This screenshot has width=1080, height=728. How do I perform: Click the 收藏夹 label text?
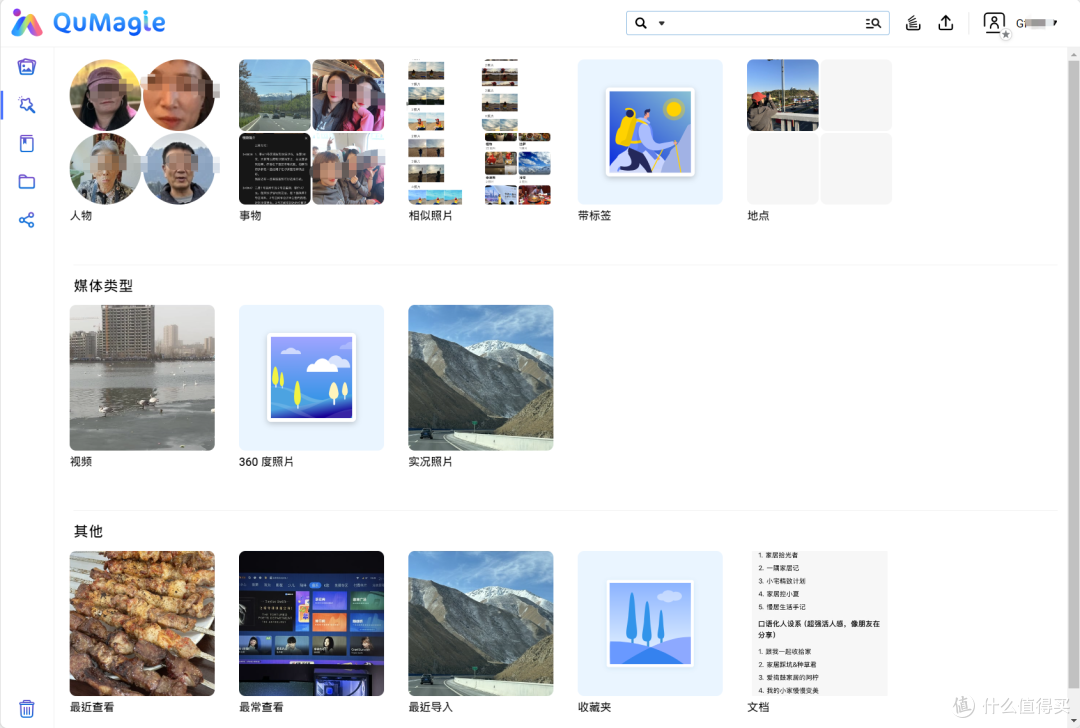[594, 707]
